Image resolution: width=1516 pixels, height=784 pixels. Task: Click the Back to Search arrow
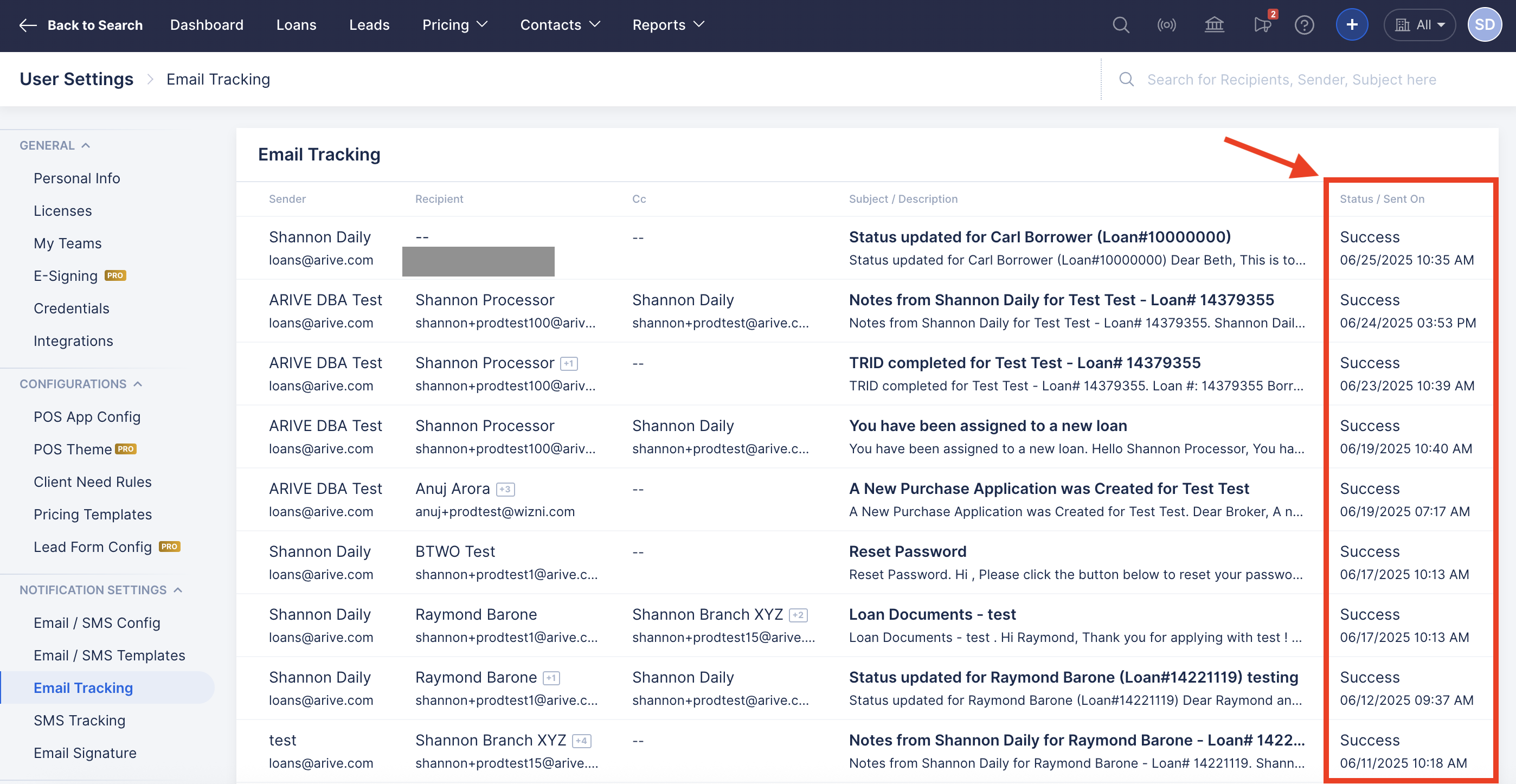pos(28,25)
